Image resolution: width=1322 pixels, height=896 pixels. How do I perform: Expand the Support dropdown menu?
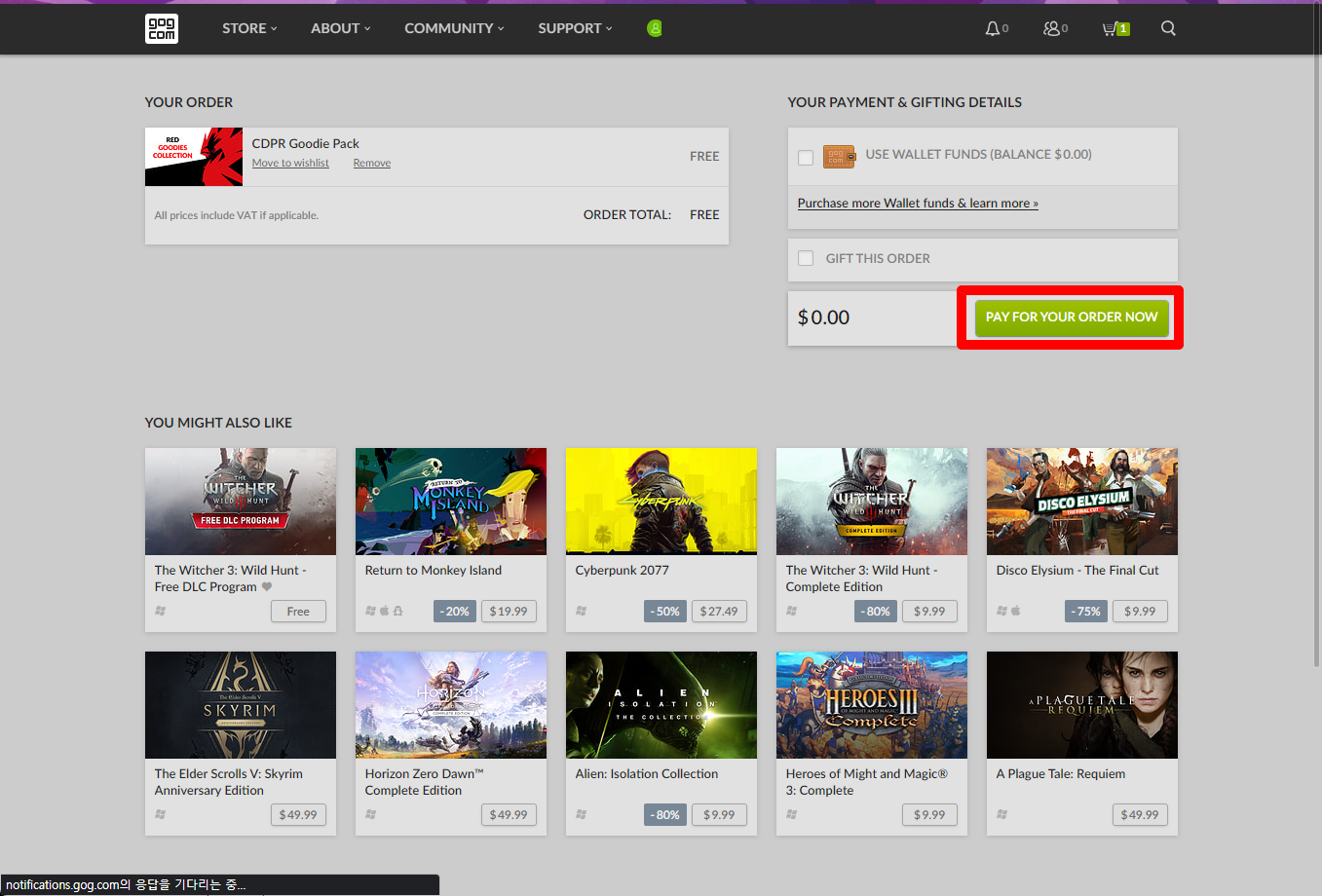tap(576, 28)
